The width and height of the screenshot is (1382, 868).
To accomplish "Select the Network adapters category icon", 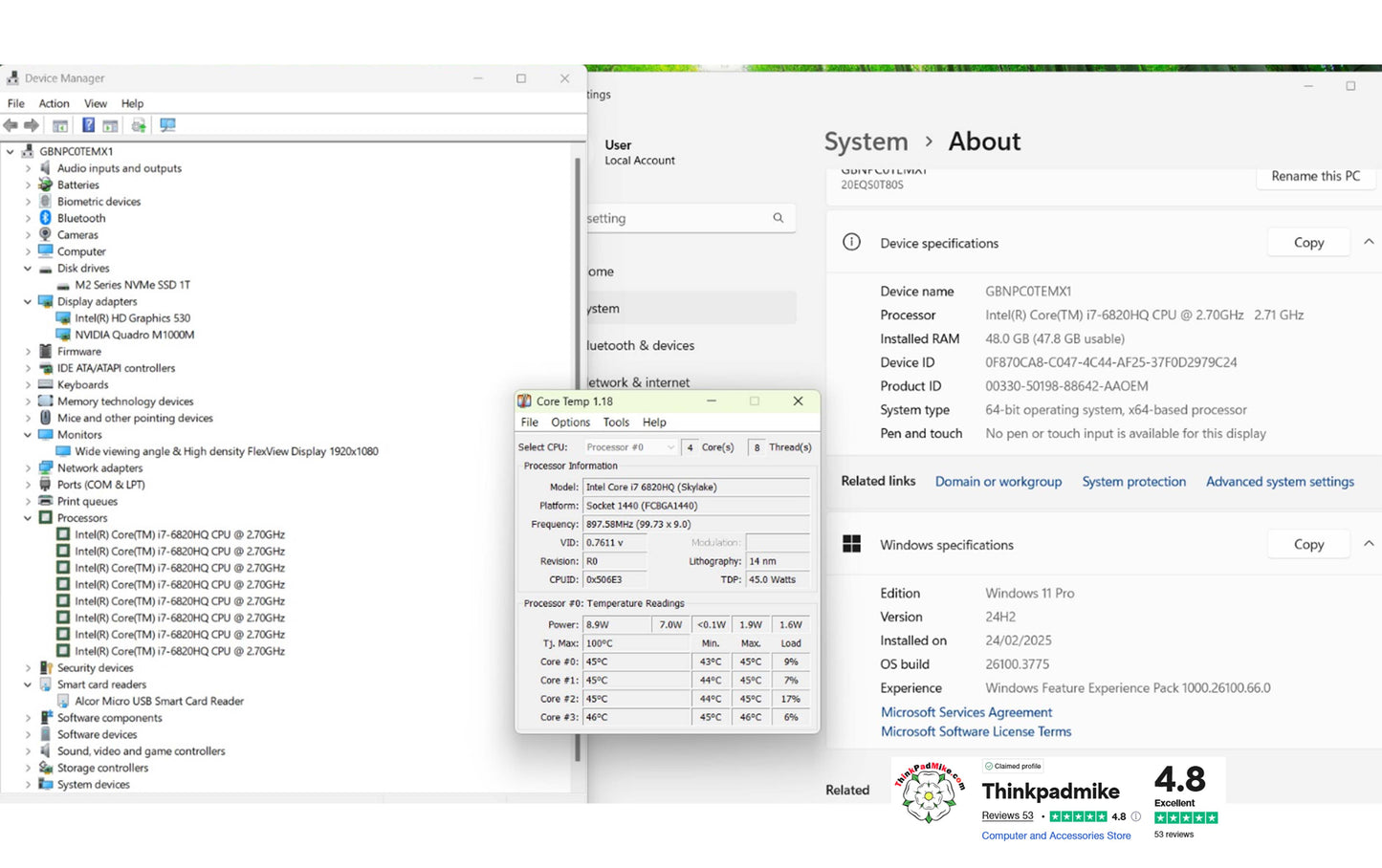I will click(45, 468).
